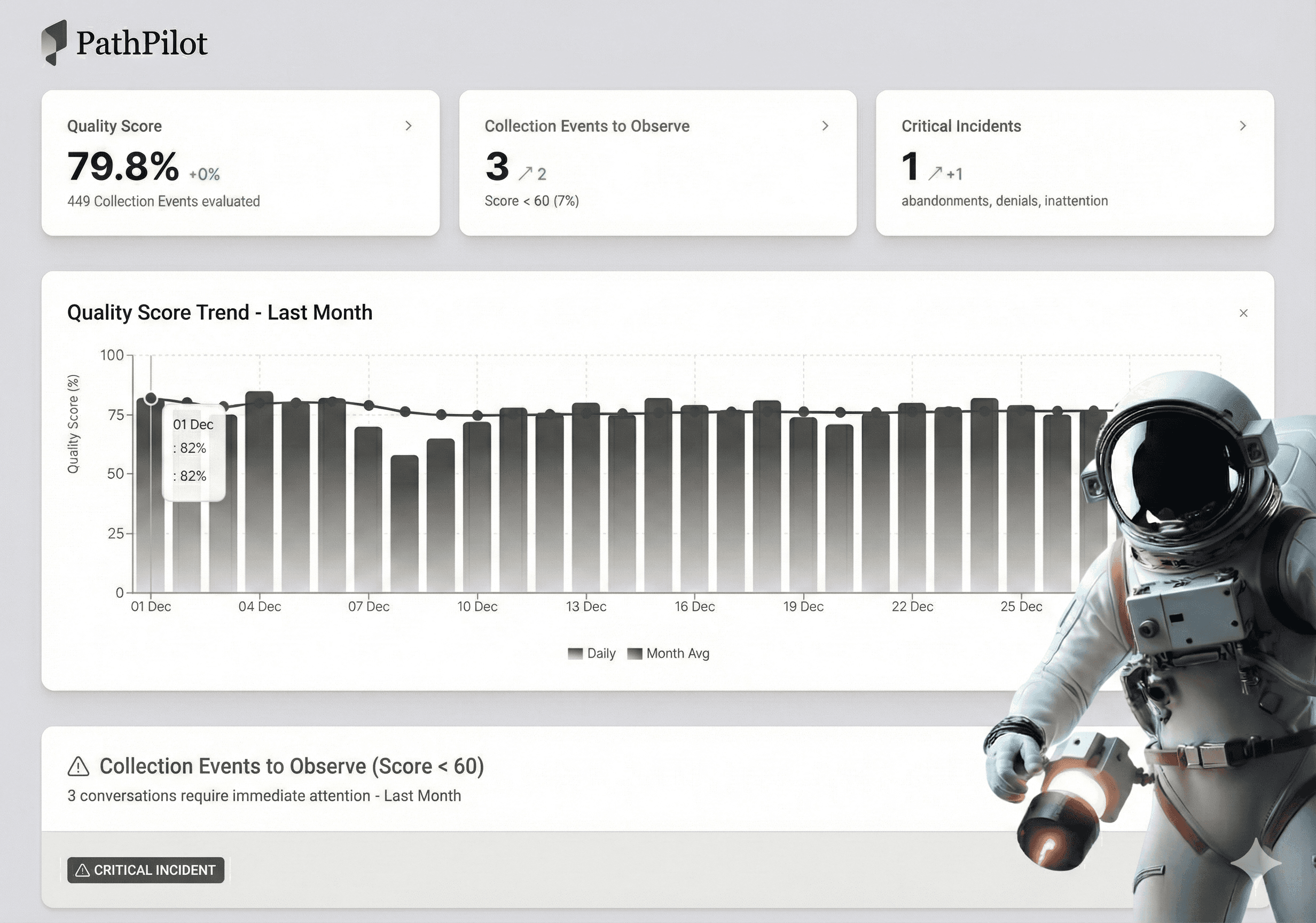Screen dimensions: 1316x923
Task: Click the 449 Collection Events evaluated text
Action: [163, 201]
